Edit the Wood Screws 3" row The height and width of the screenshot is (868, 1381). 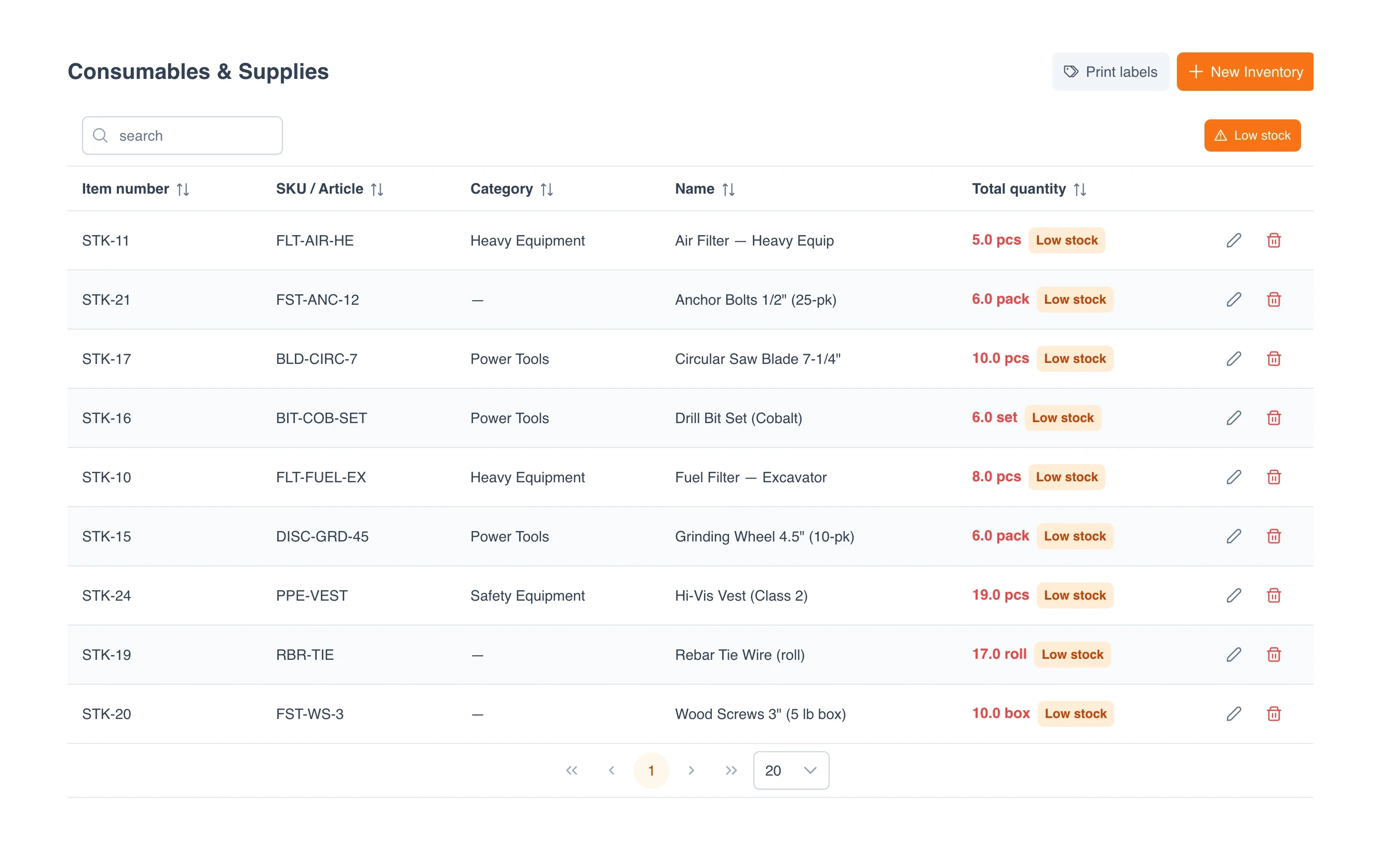tap(1234, 713)
